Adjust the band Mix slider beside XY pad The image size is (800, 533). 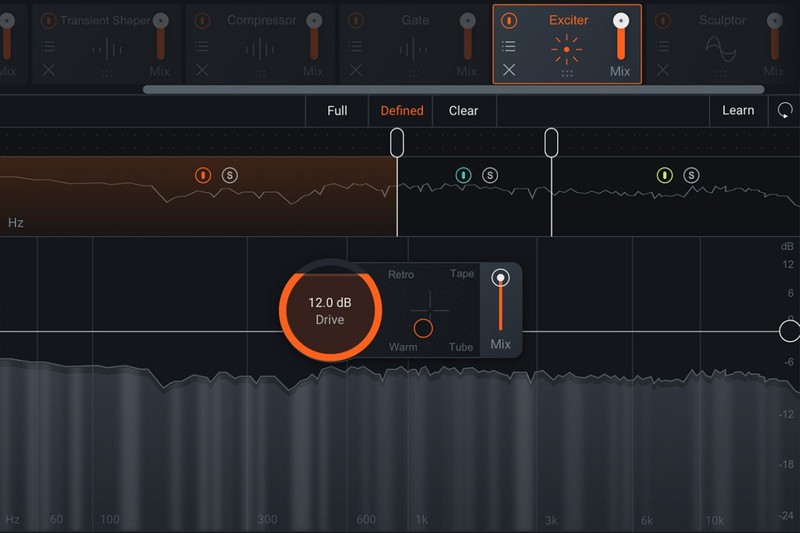pyautogui.click(x=501, y=301)
